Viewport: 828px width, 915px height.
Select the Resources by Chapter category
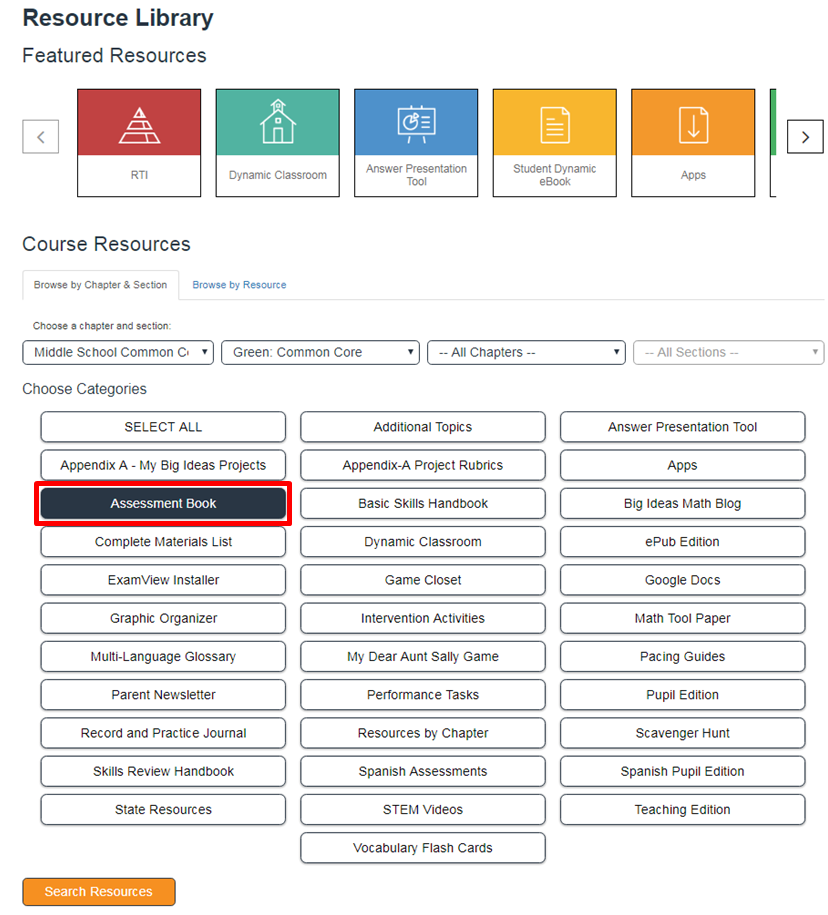click(x=423, y=733)
